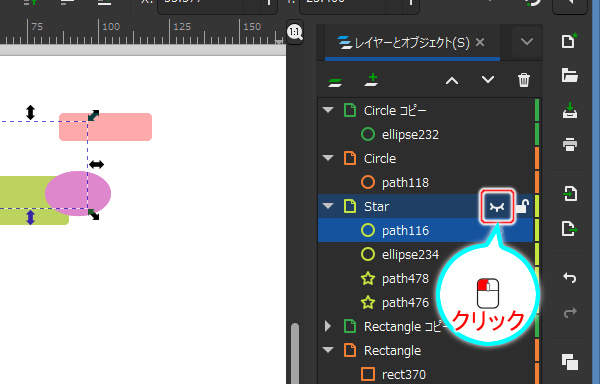
Task: Collapse the Rectangle layer triangle
Action: click(328, 350)
